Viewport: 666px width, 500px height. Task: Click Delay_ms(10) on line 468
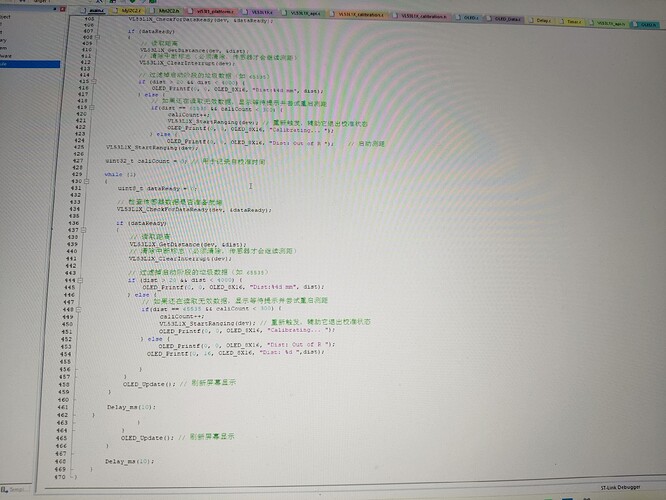[130, 461]
